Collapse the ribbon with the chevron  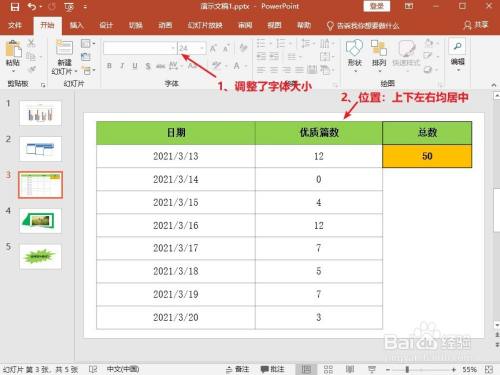(x=494, y=85)
